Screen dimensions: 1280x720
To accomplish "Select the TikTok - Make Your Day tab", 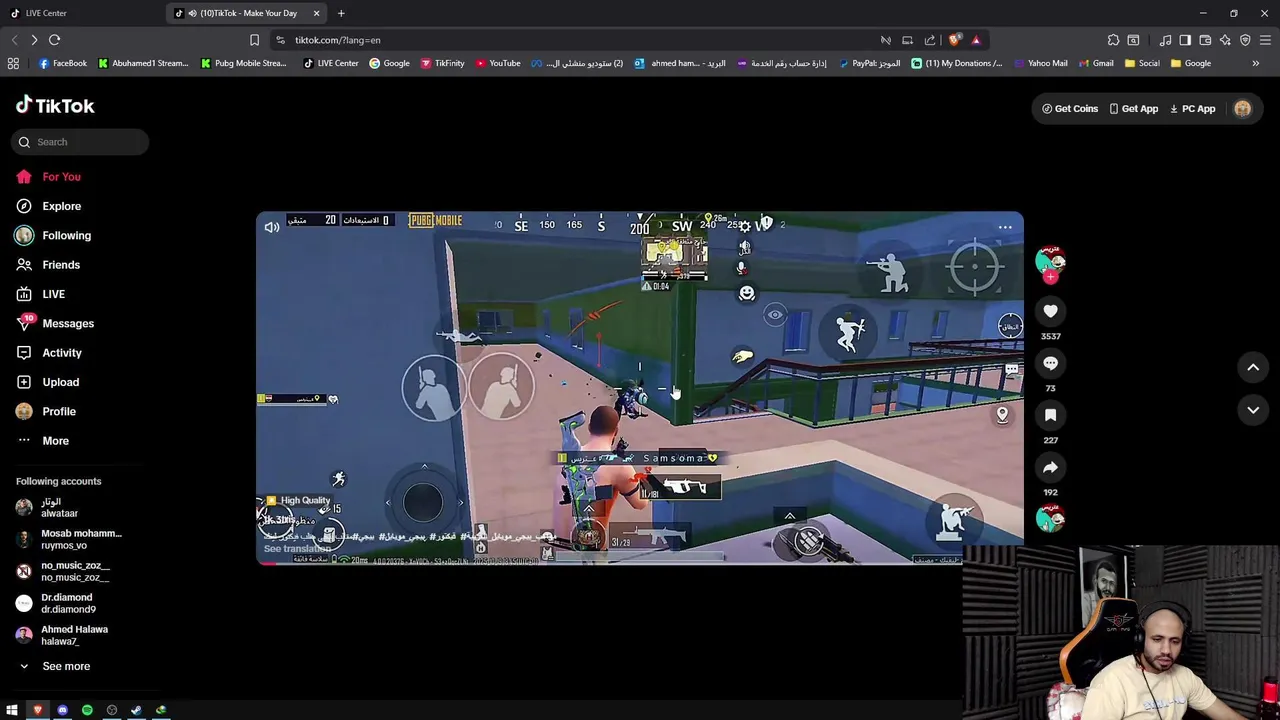I will point(248,13).
